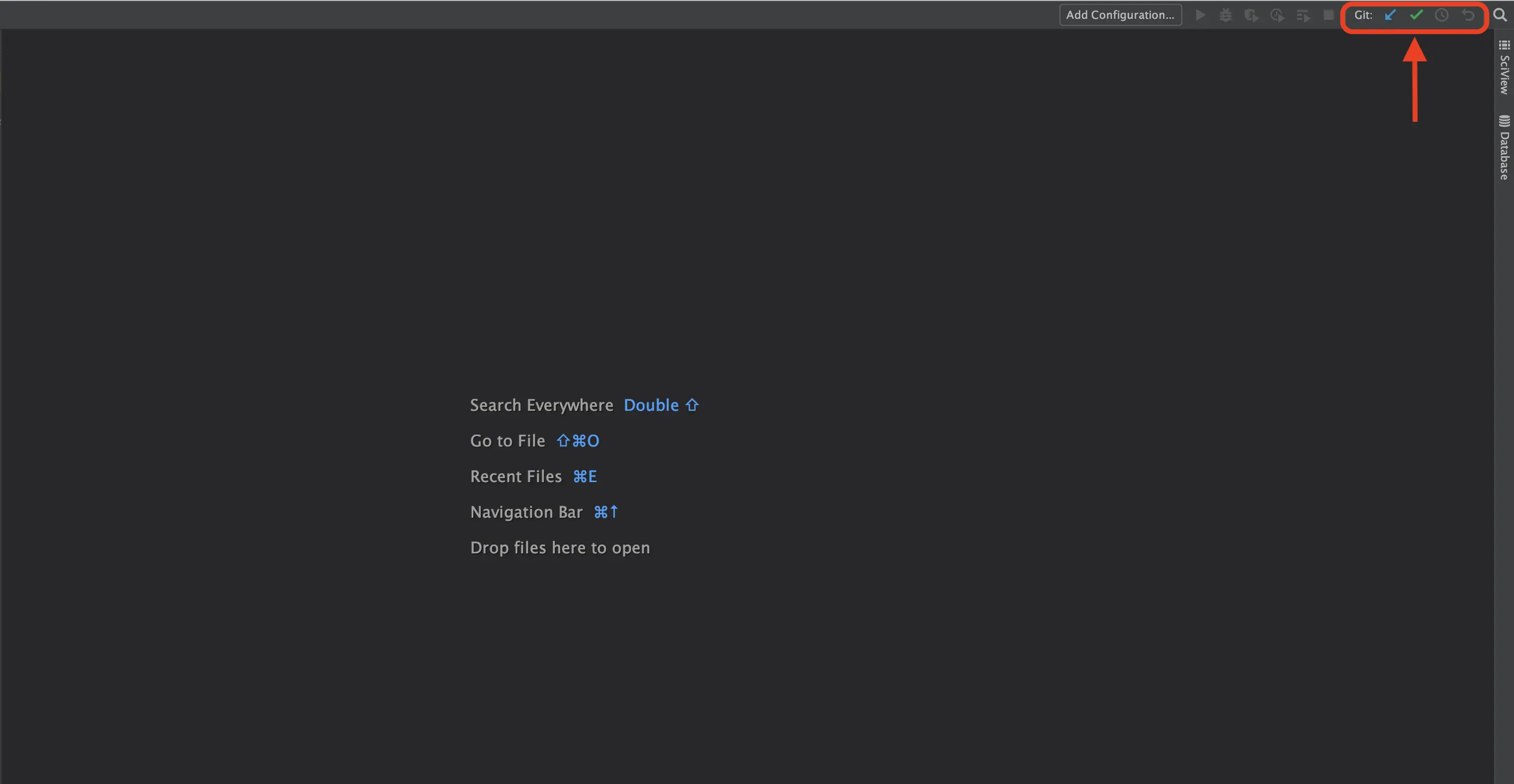Click the Go to File hint text

coord(507,441)
